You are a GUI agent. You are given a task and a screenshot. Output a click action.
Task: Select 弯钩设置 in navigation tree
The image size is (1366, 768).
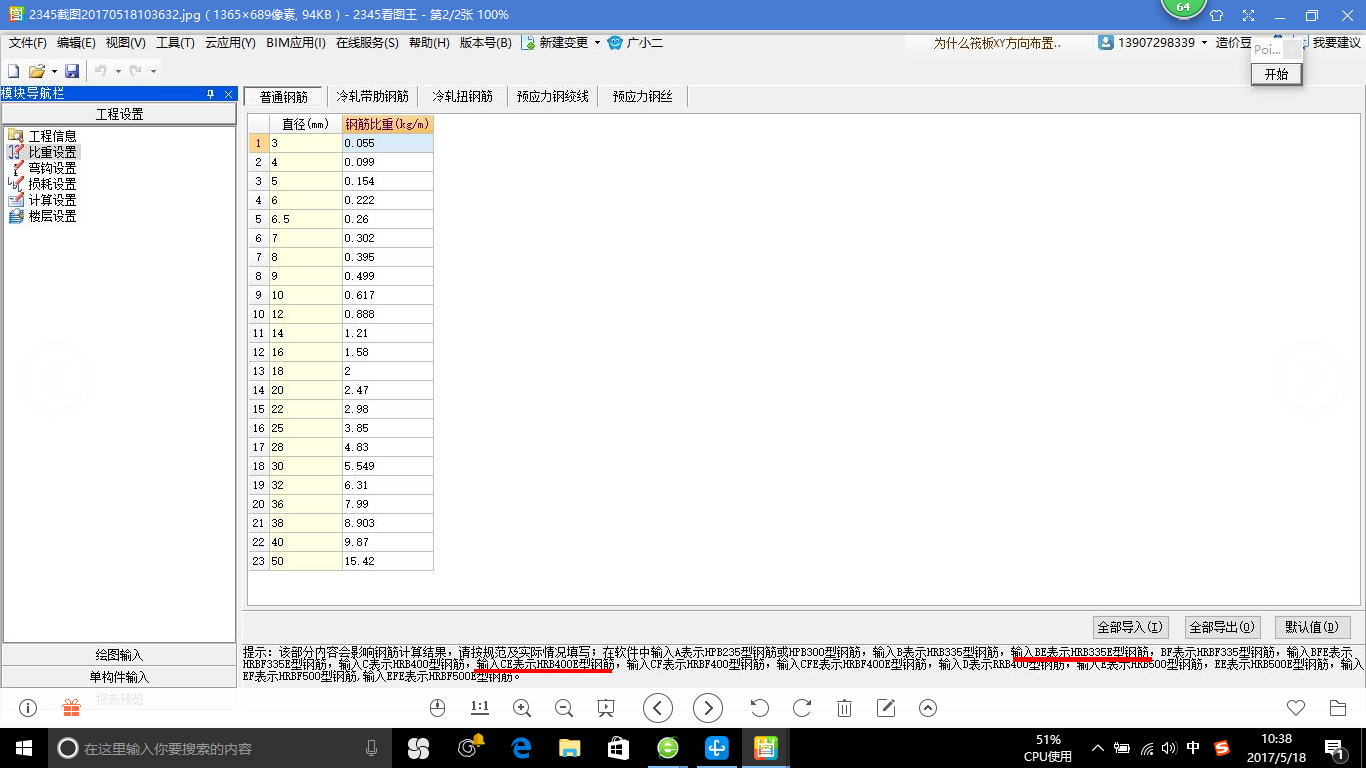click(x=52, y=168)
